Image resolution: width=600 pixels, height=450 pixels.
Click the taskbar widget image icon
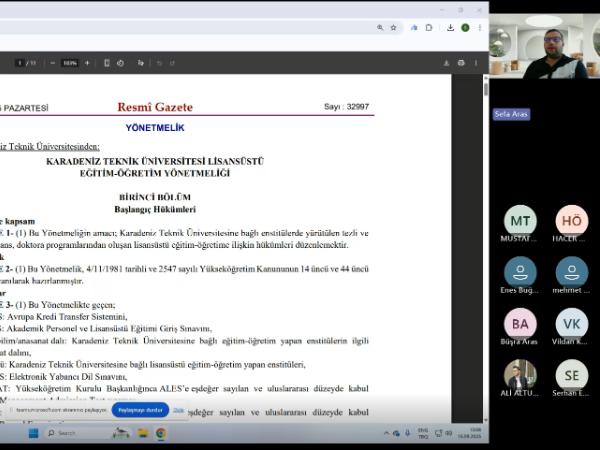pos(121,433)
